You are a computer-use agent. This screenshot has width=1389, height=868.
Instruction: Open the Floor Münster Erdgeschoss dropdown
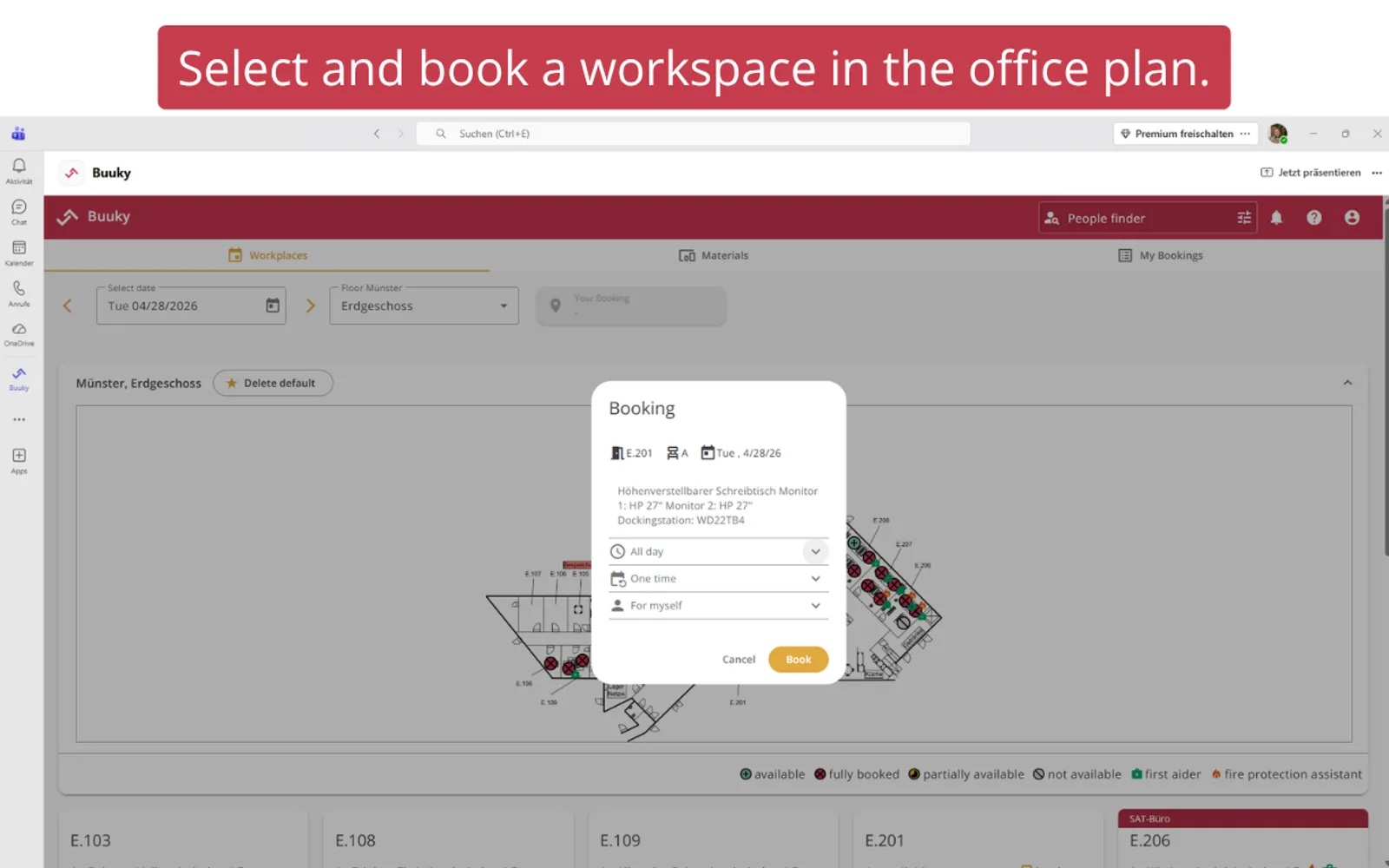424,306
